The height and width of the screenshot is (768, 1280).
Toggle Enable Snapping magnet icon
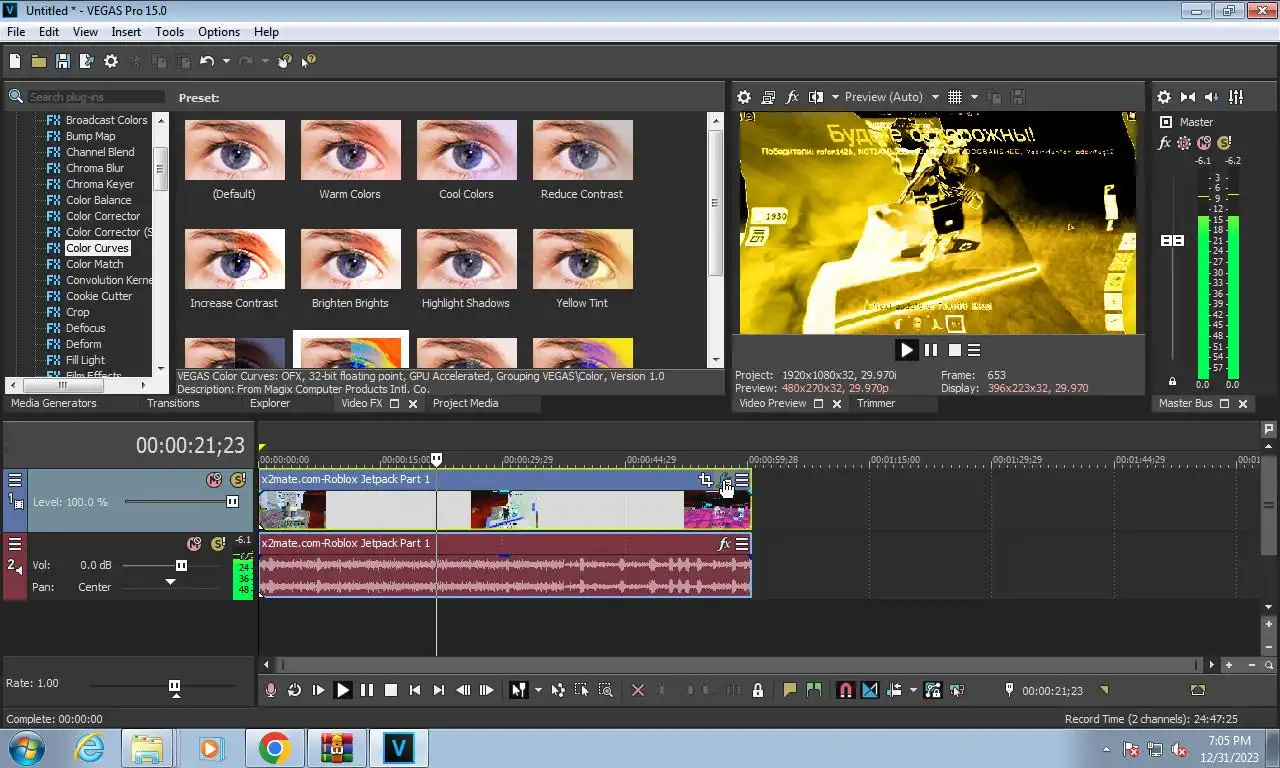tap(845, 690)
